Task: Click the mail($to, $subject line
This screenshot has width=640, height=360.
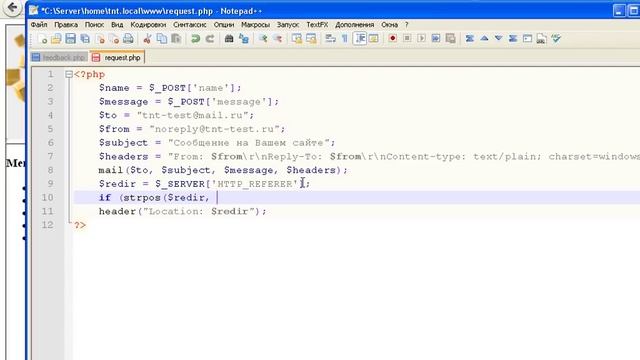Action: tap(223, 170)
